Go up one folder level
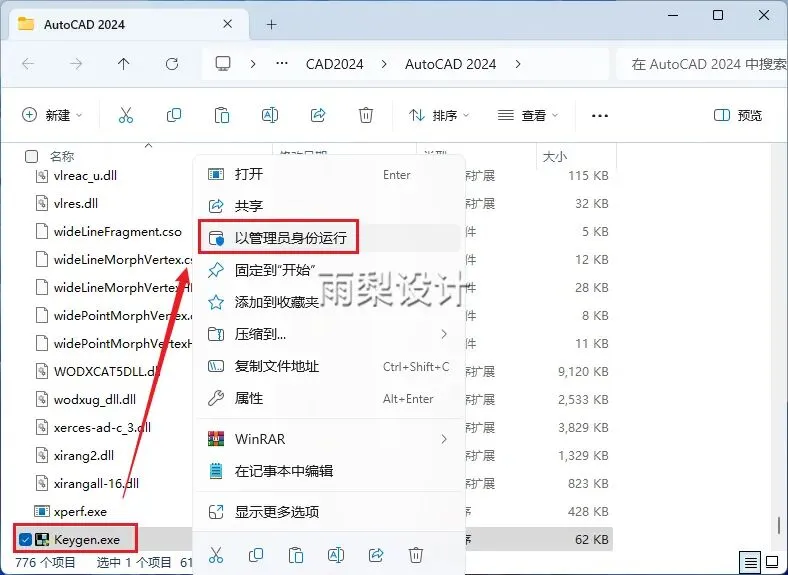 pyautogui.click(x=123, y=64)
